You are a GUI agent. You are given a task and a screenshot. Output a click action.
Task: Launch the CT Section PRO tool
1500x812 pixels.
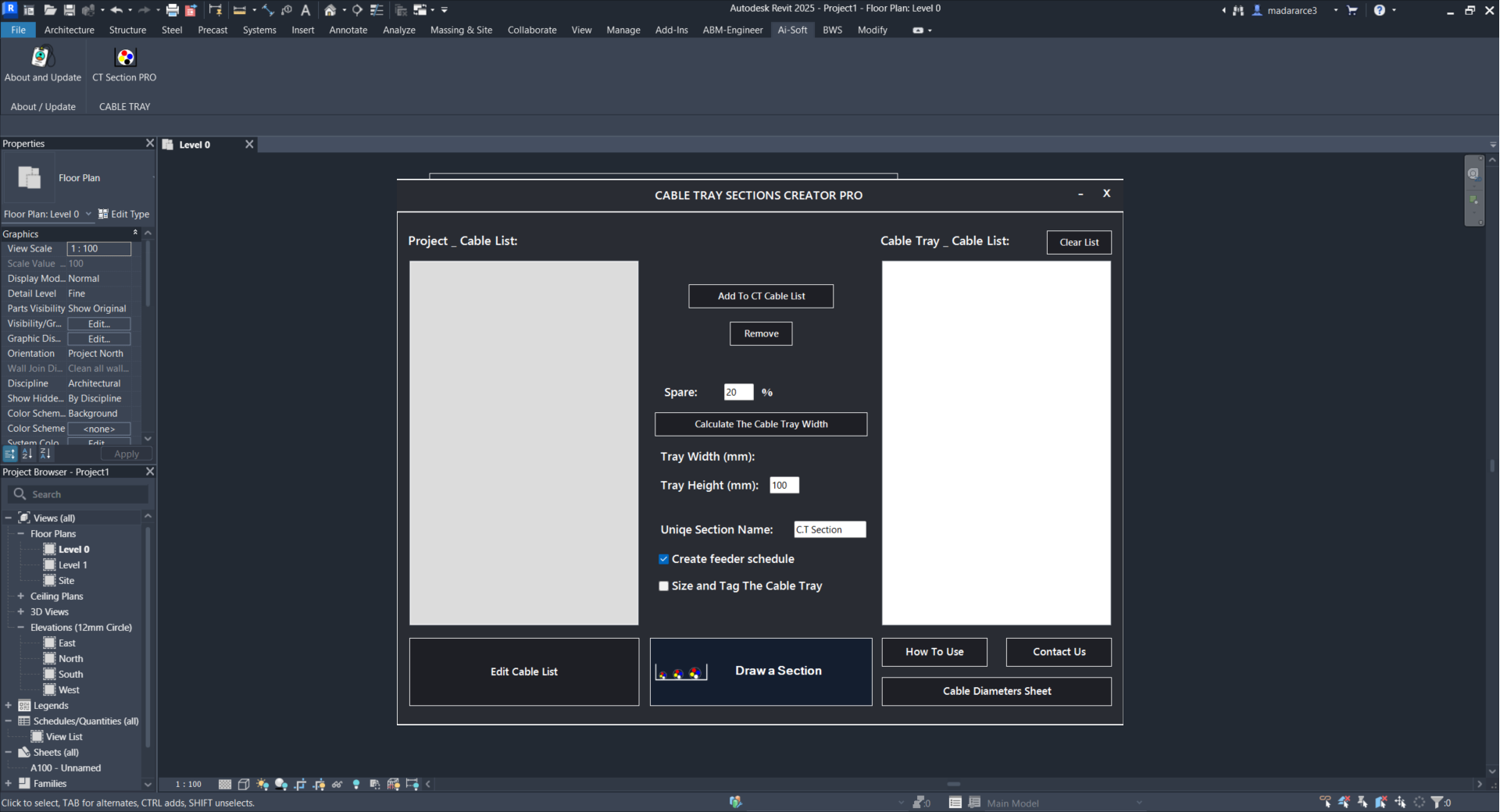pos(125,63)
